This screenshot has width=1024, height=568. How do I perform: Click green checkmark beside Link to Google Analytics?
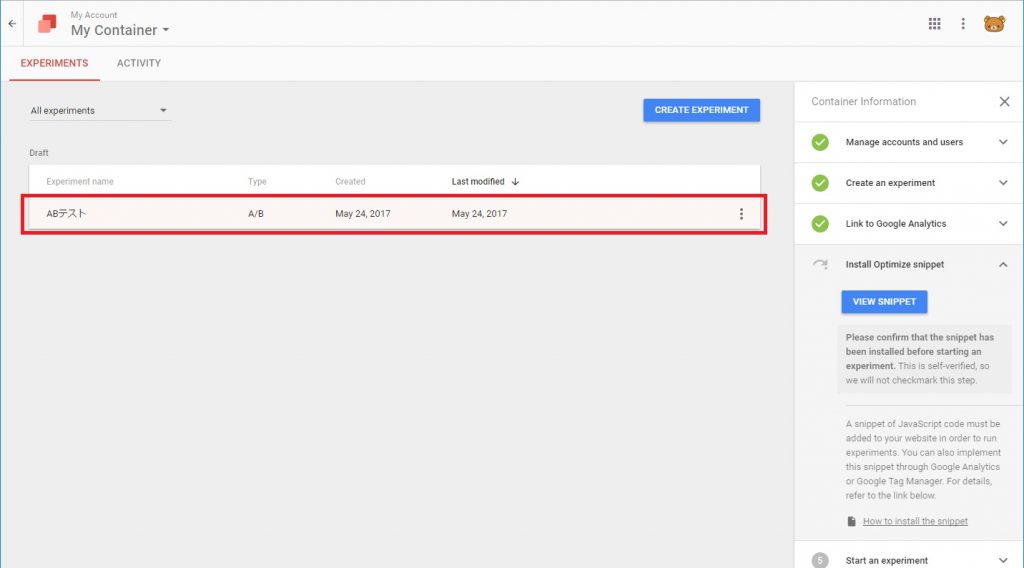(820, 224)
